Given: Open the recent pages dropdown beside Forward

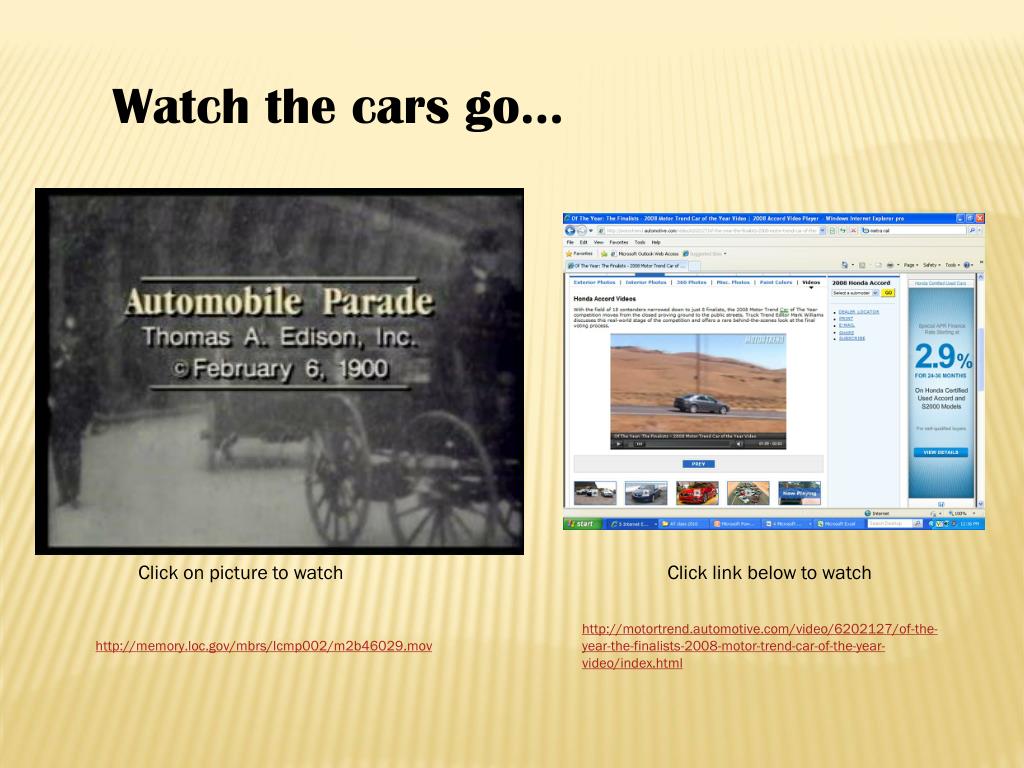Looking at the screenshot, I should tap(590, 231).
